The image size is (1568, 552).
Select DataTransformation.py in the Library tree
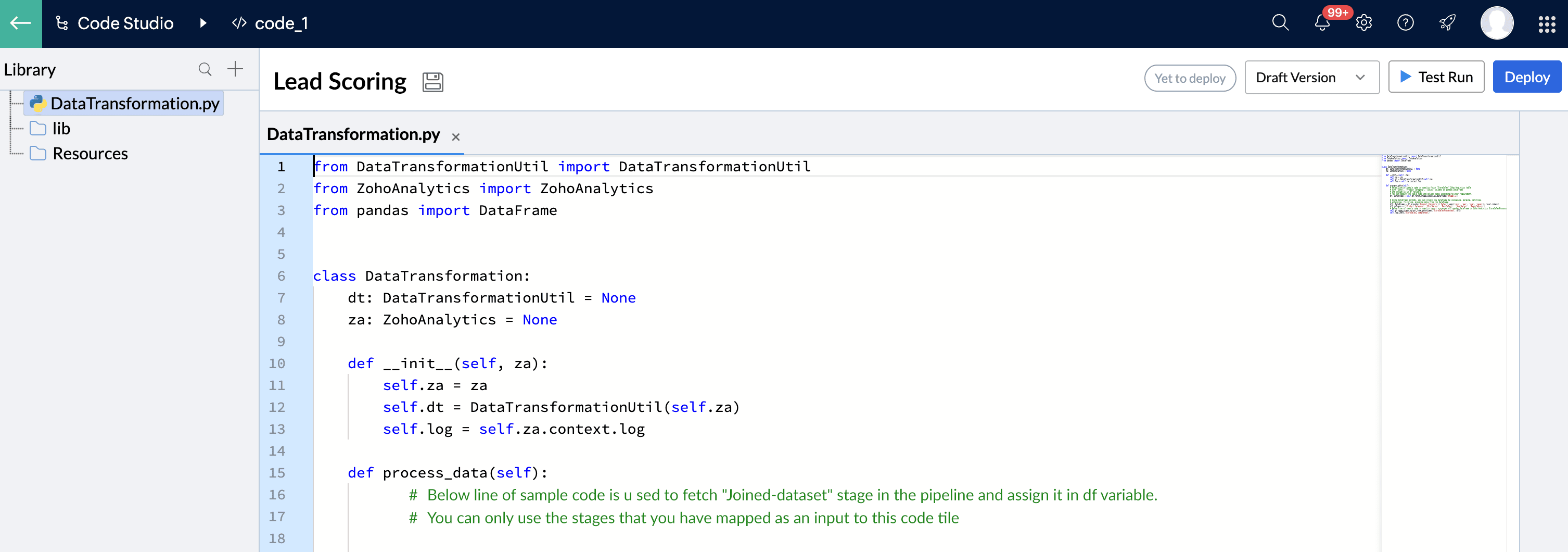click(134, 104)
